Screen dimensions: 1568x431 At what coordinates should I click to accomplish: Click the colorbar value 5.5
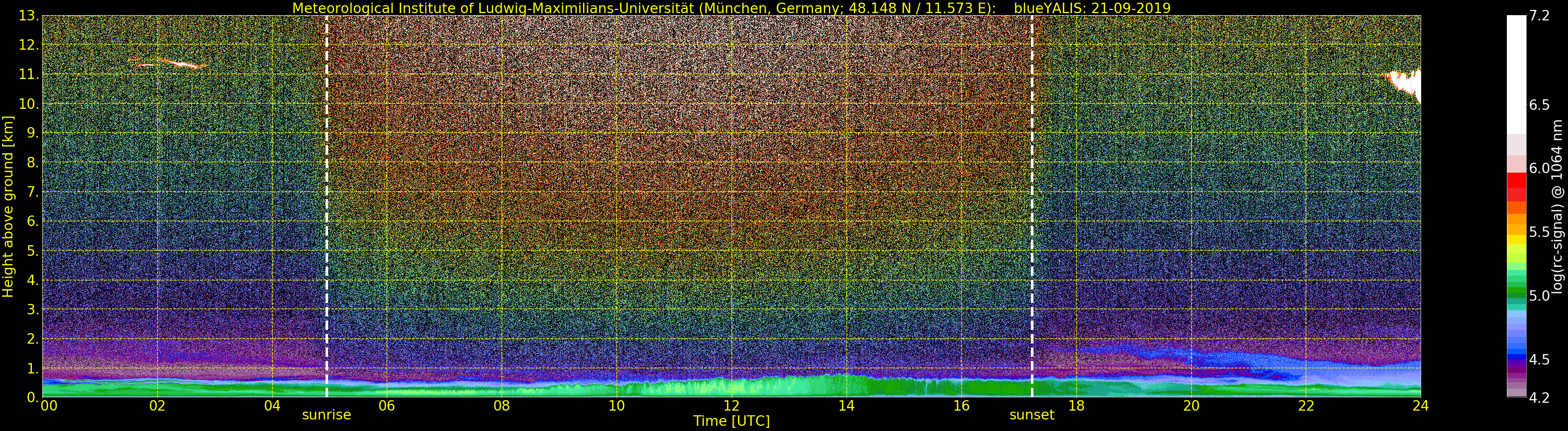tap(1539, 232)
